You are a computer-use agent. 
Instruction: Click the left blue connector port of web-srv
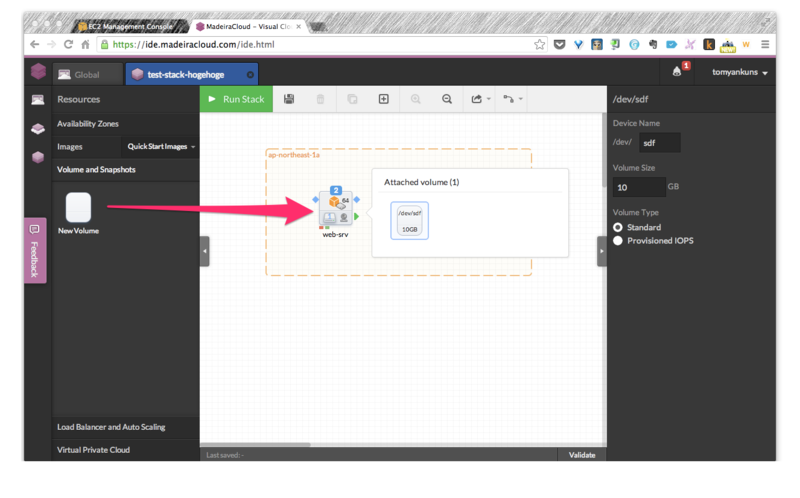(x=315, y=200)
